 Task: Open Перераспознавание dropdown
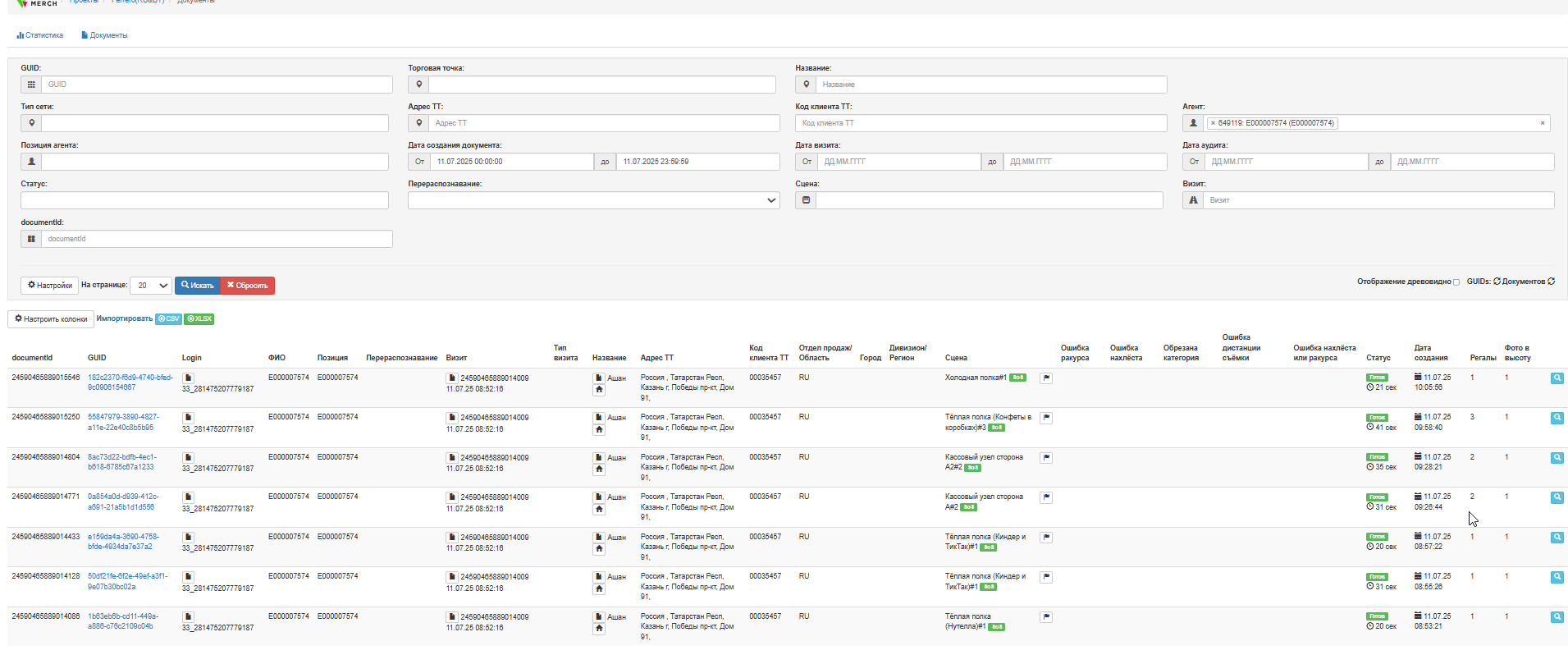tap(594, 200)
